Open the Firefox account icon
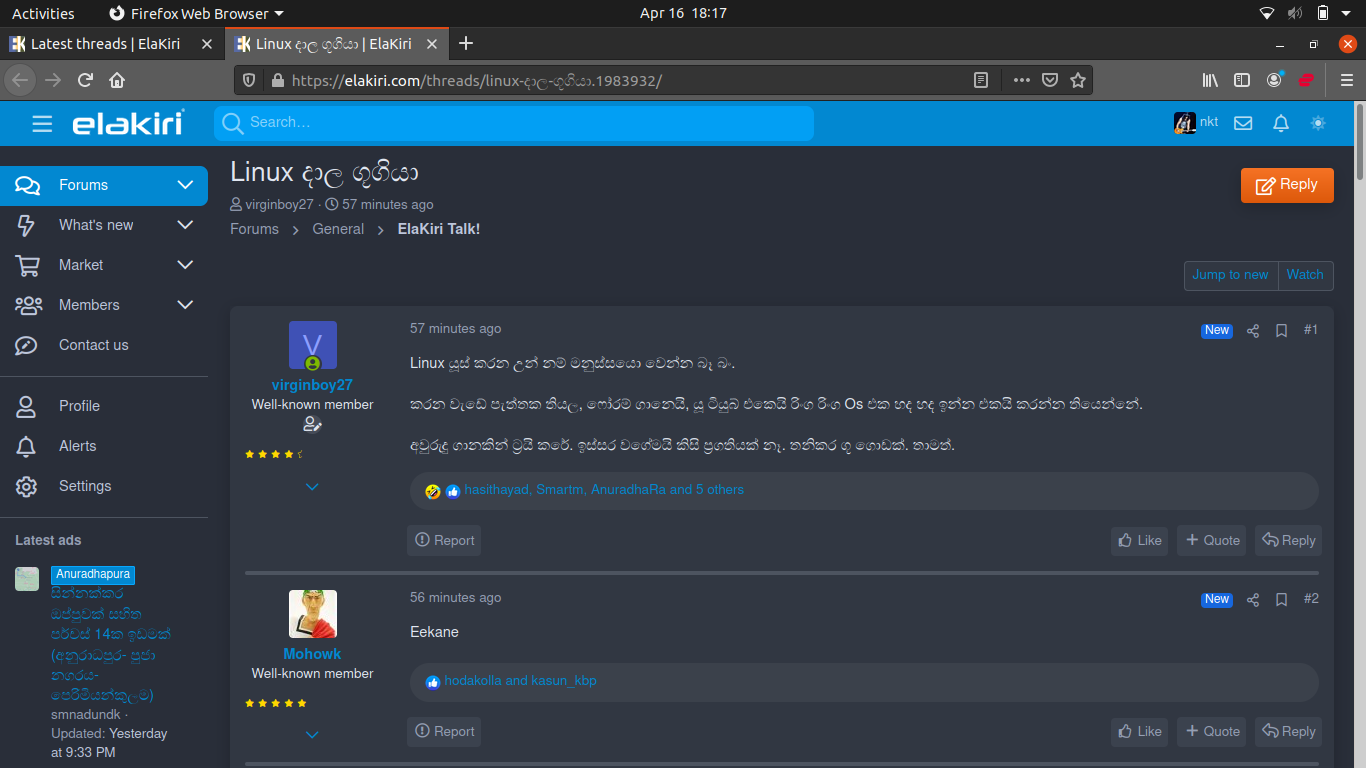 (1274, 80)
